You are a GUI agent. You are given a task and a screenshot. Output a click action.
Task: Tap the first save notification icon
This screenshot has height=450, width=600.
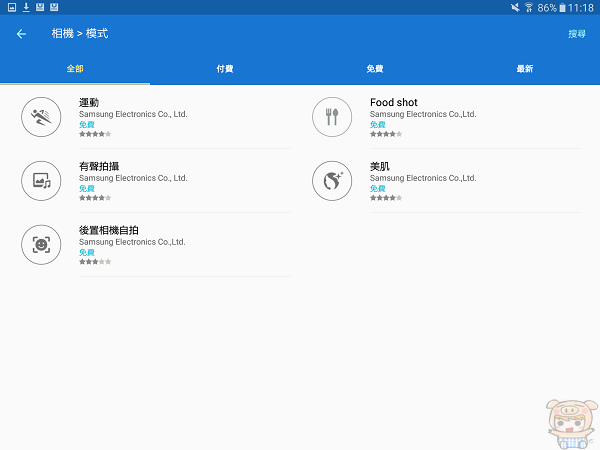point(40,7)
